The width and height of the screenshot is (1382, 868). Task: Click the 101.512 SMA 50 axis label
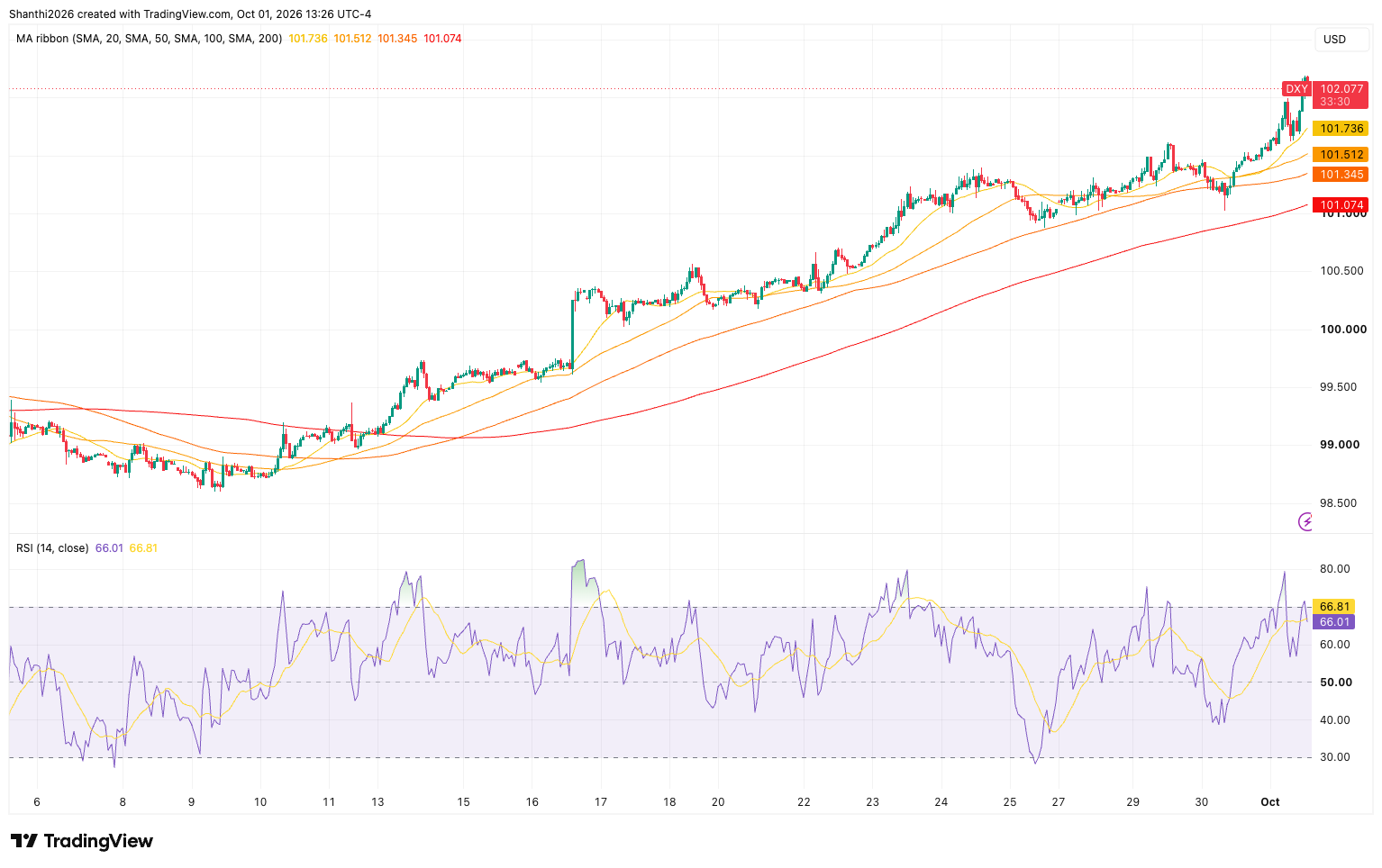1341,155
